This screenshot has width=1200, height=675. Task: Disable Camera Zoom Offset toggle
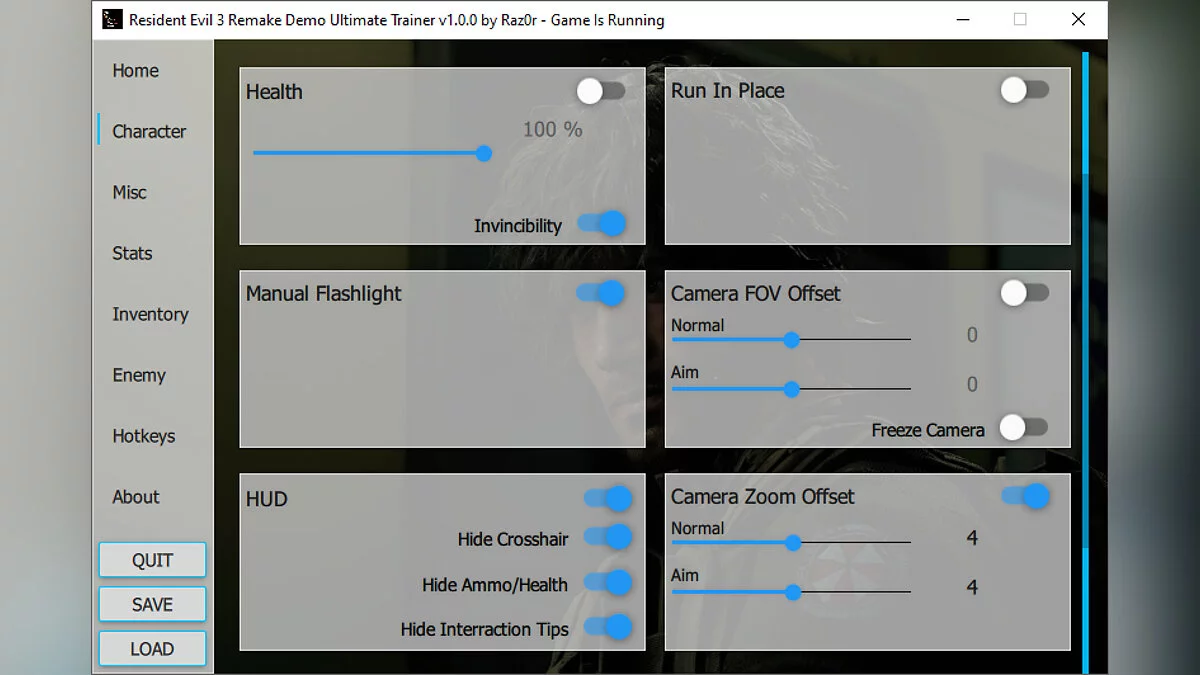[1025, 495]
